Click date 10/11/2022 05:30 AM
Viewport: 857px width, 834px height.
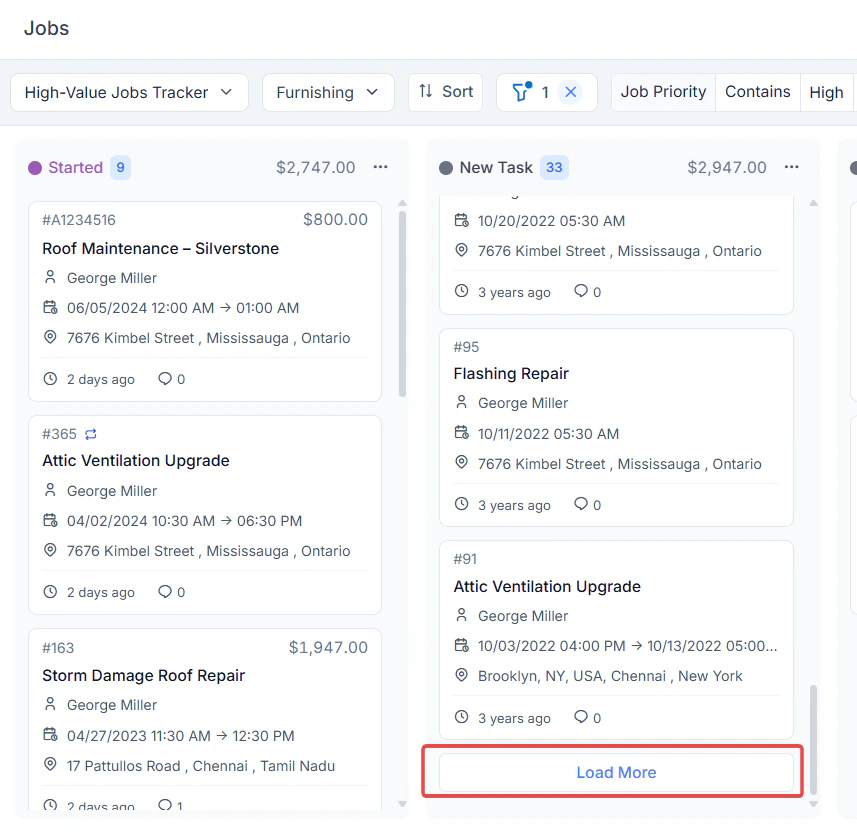(x=548, y=434)
